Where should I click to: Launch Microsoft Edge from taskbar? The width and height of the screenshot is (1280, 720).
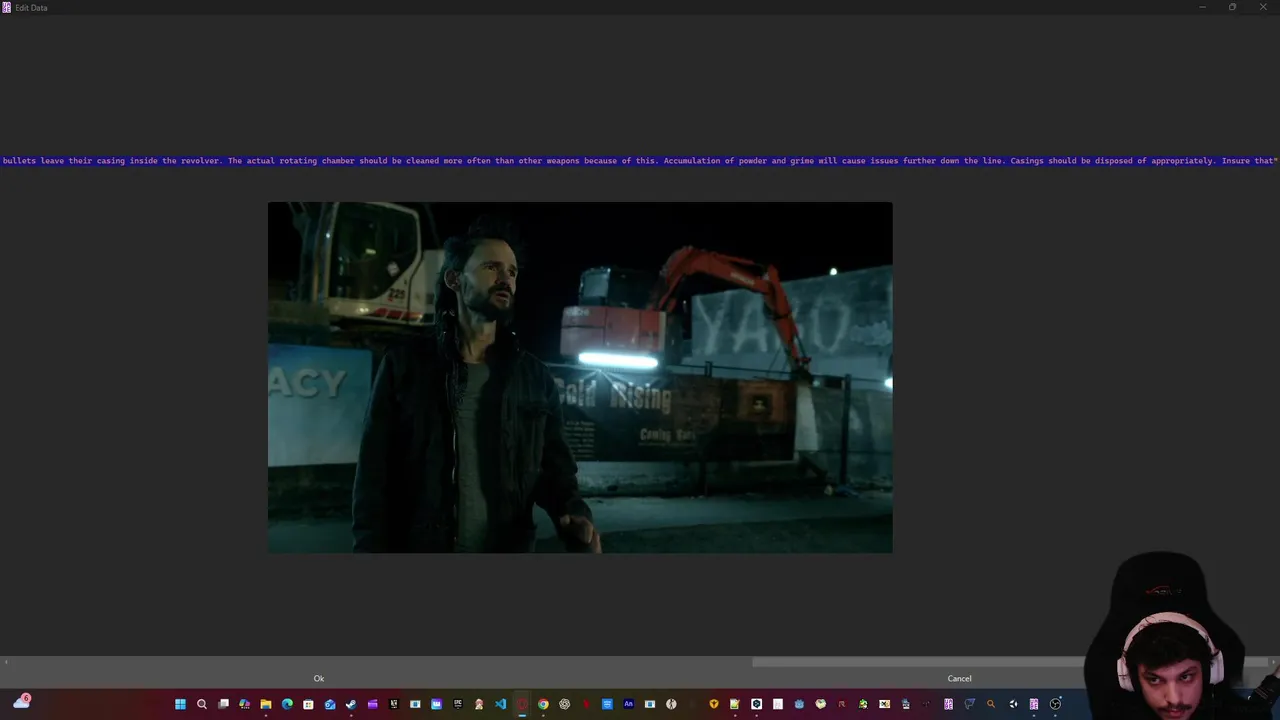287,704
